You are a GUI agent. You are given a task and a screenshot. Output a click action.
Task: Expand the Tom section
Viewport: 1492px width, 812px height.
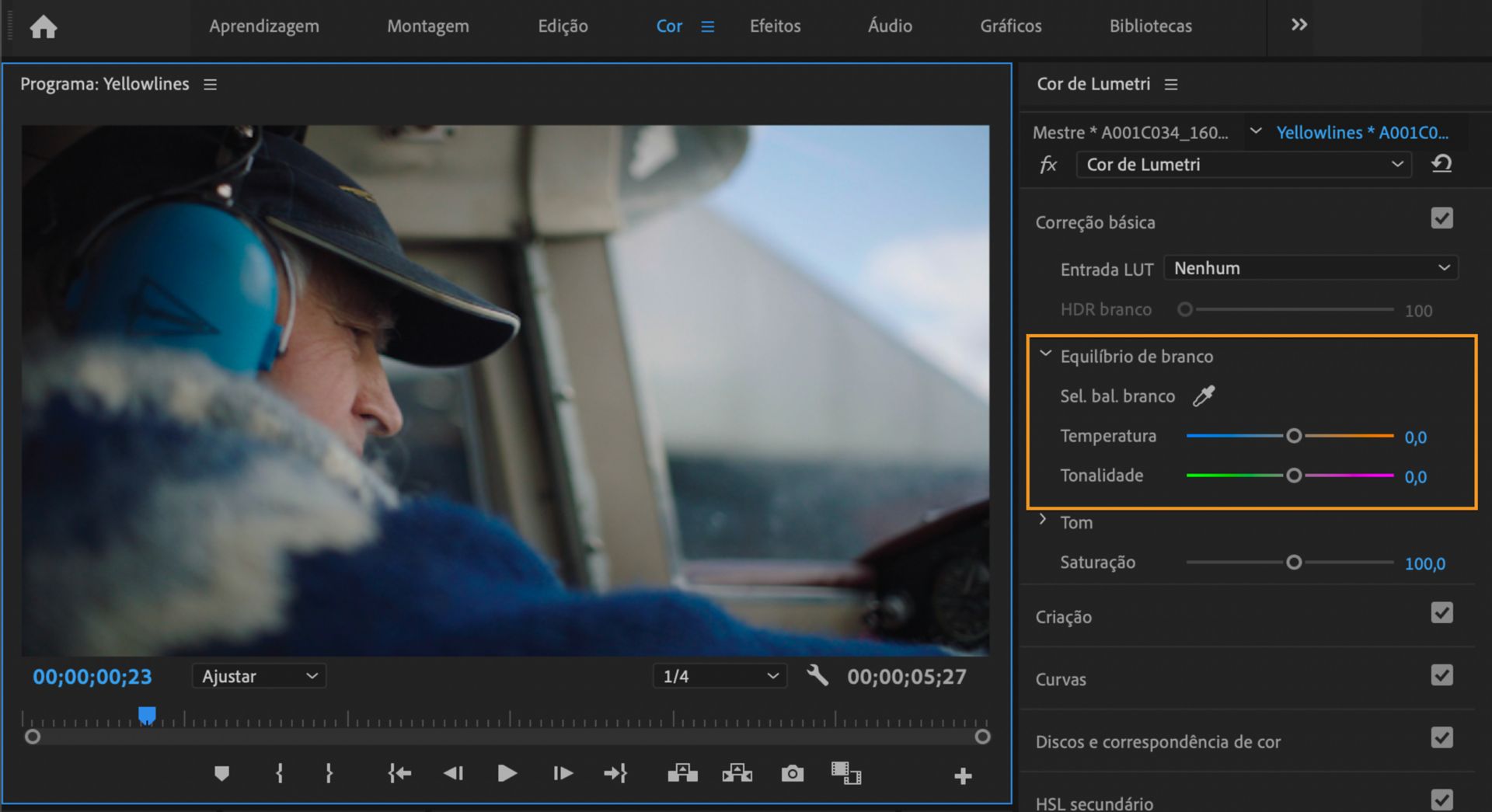[1044, 520]
